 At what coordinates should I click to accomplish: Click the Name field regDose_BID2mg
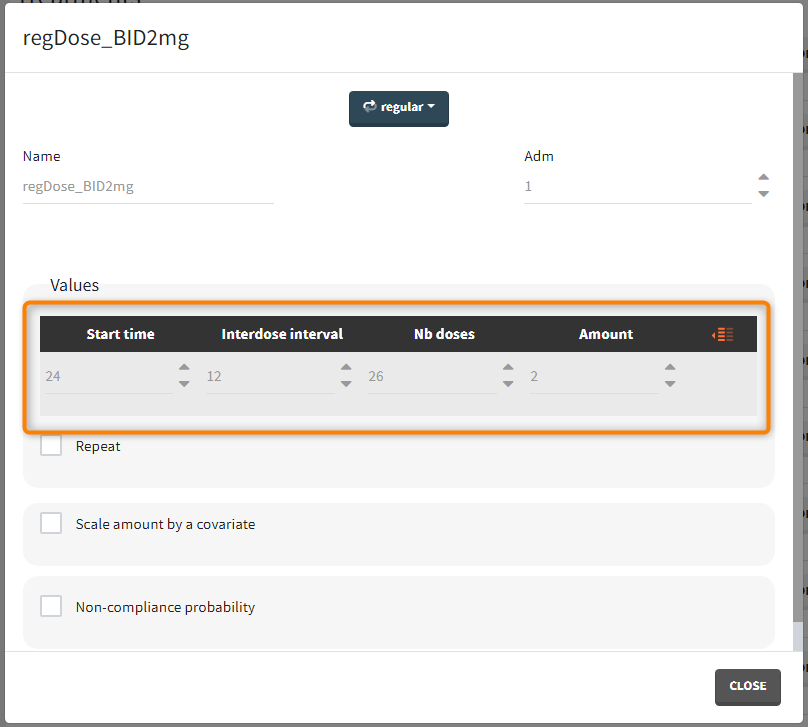147,186
